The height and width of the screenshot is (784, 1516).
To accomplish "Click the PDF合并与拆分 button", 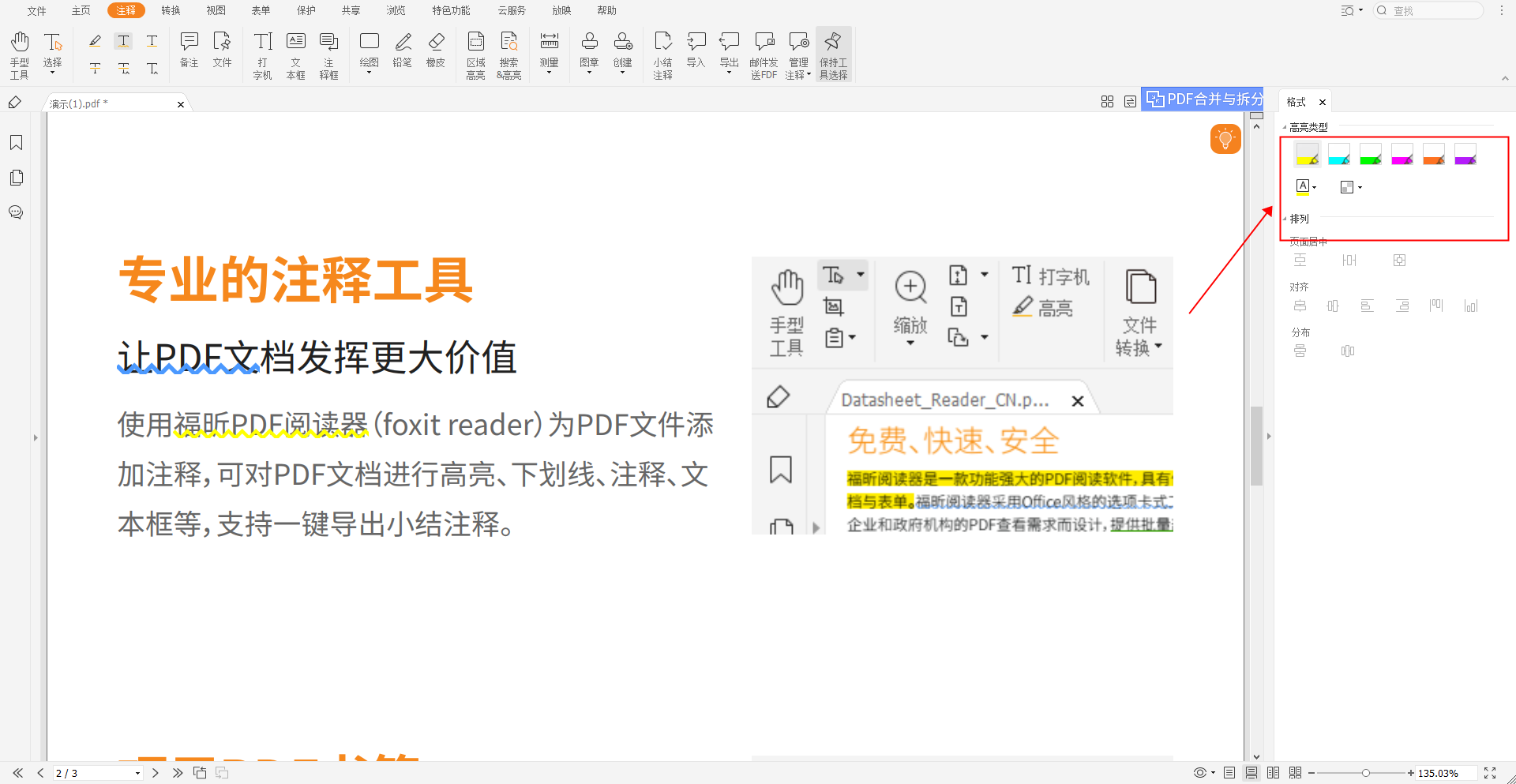I will [x=1203, y=99].
